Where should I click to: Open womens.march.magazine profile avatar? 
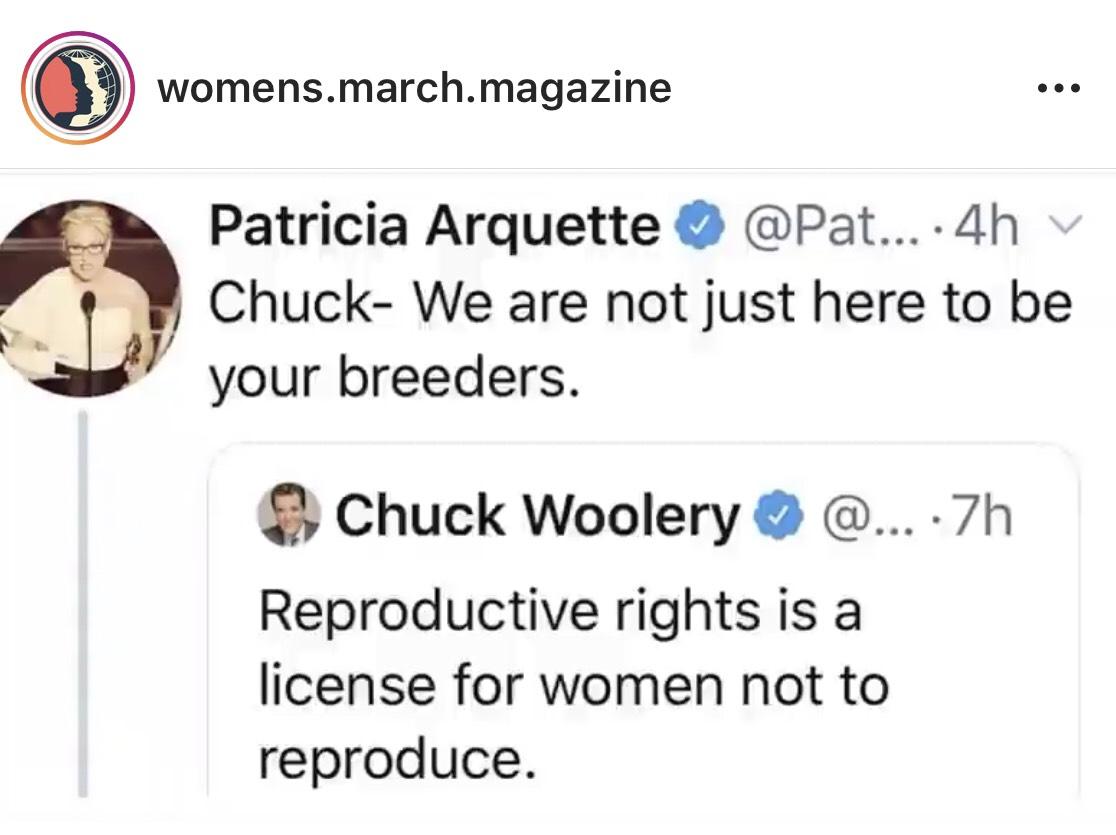(78, 88)
